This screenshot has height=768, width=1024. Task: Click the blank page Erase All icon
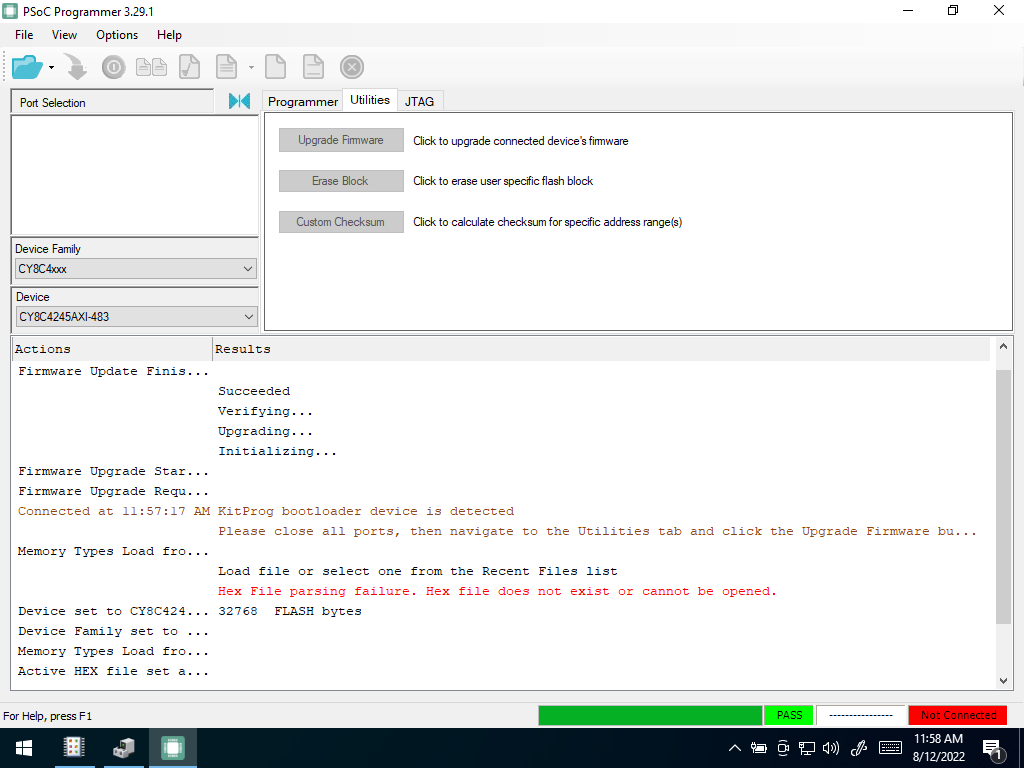pyautogui.click(x=276, y=67)
